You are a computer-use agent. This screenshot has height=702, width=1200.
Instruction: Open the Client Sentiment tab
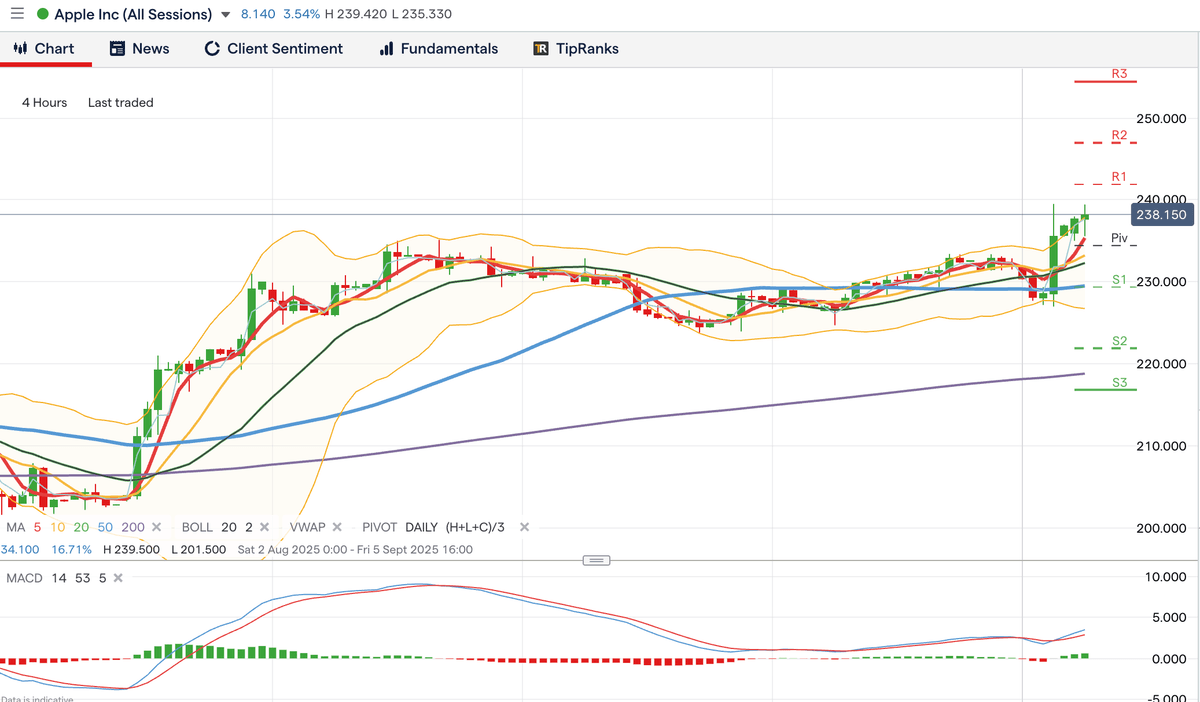click(273, 48)
